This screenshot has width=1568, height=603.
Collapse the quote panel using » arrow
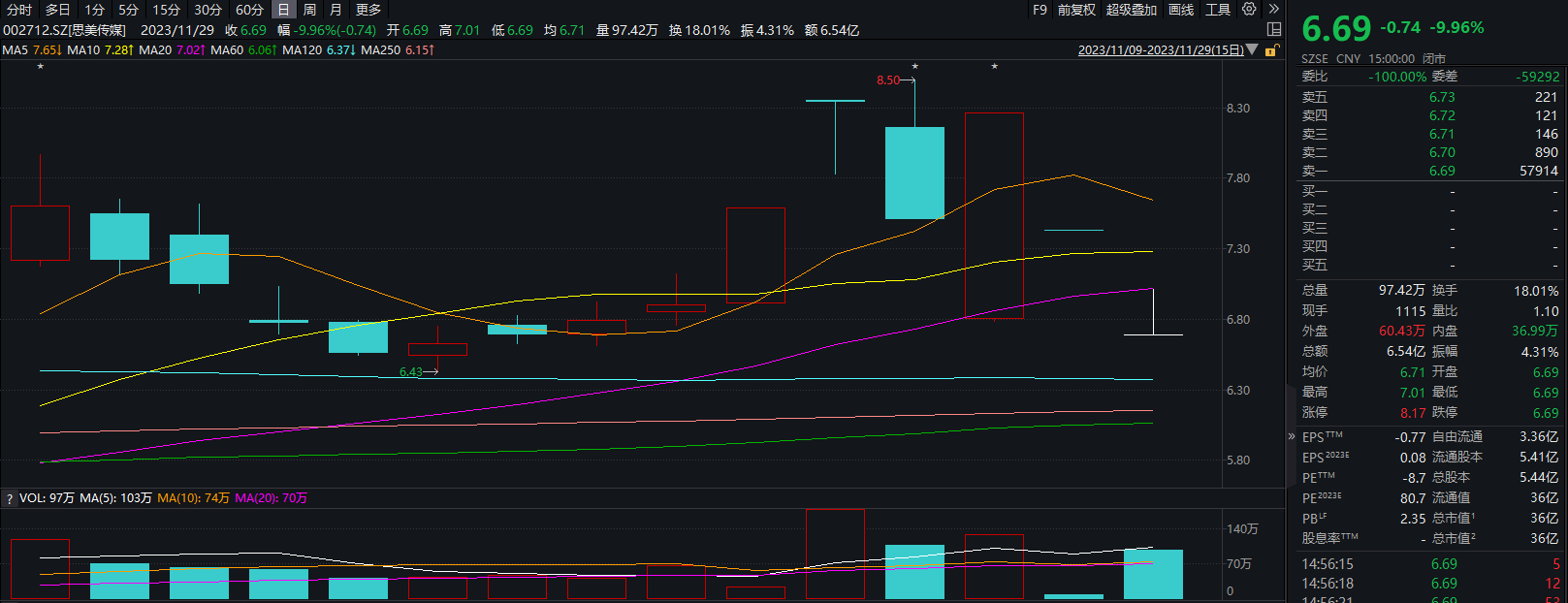(x=1291, y=436)
